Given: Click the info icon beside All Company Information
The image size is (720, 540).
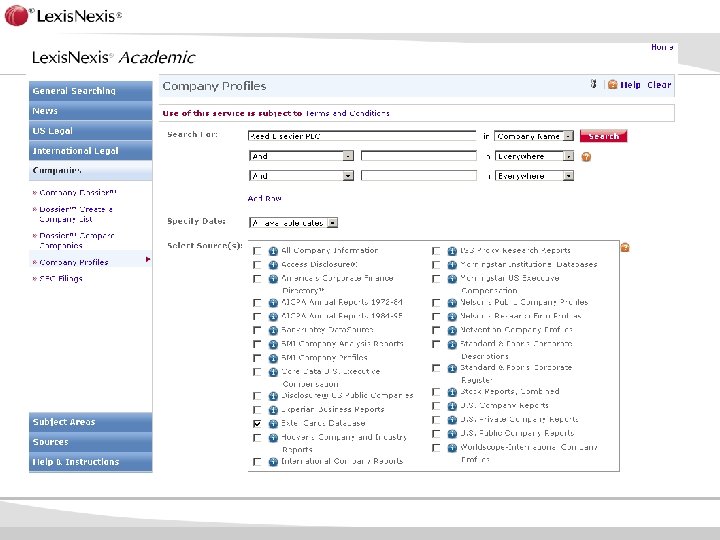Looking at the screenshot, I should tap(273, 251).
